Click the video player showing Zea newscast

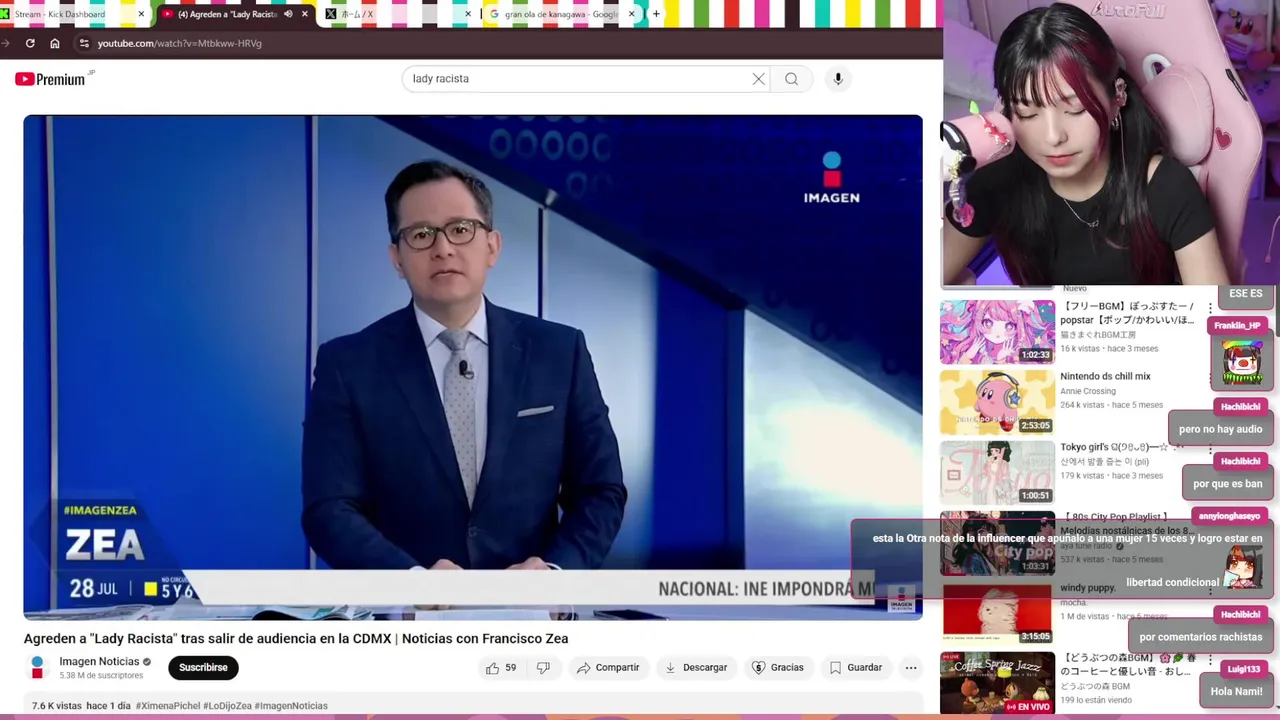point(473,367)
